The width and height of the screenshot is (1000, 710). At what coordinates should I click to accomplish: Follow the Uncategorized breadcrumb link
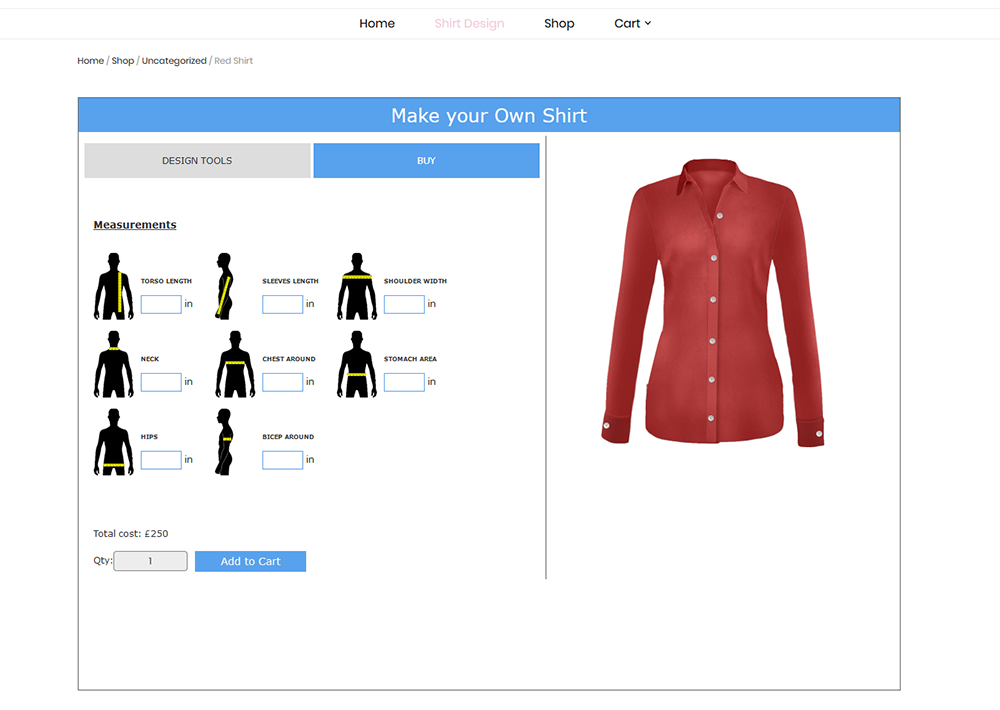[x=174, y=61]
